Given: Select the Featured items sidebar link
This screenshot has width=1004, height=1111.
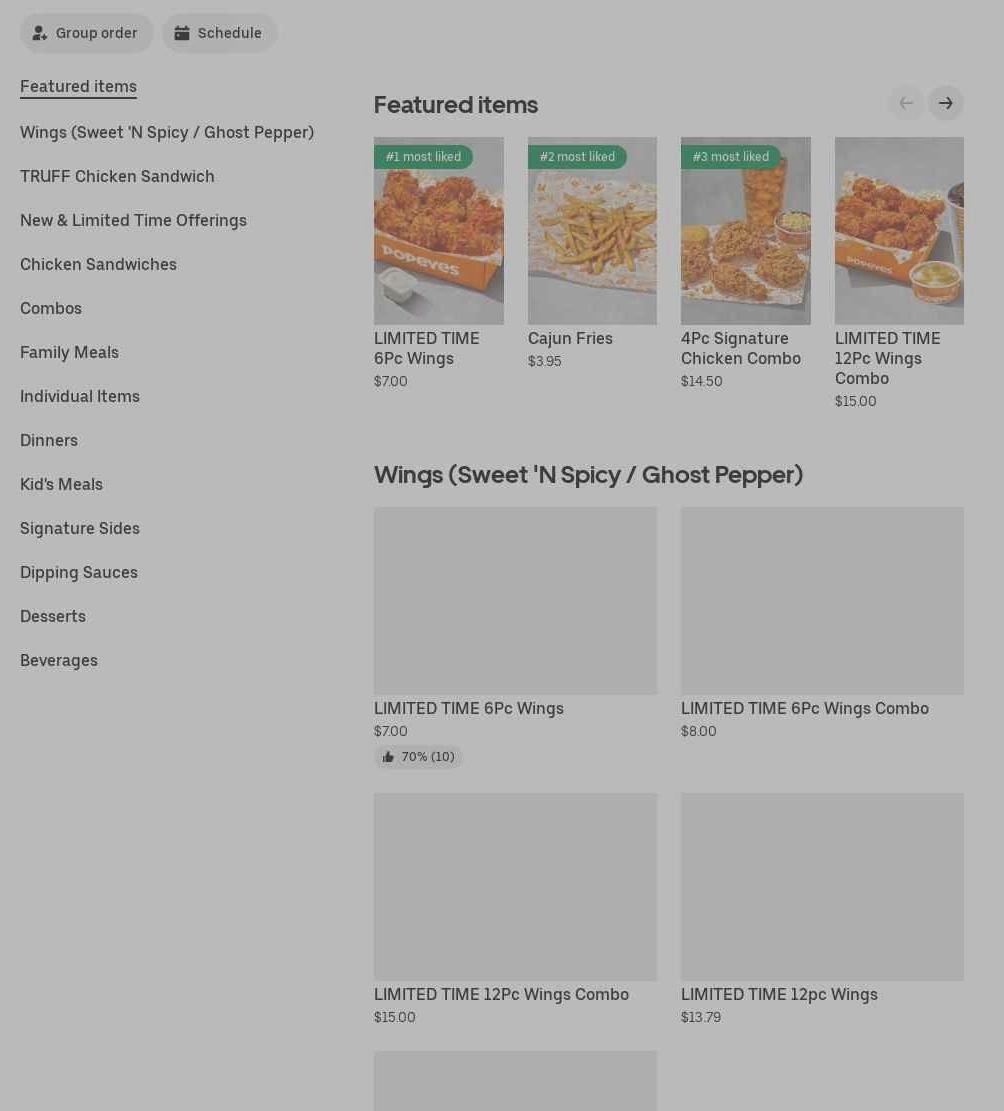Looking at the screenshot, I should (x=78, y=86).
